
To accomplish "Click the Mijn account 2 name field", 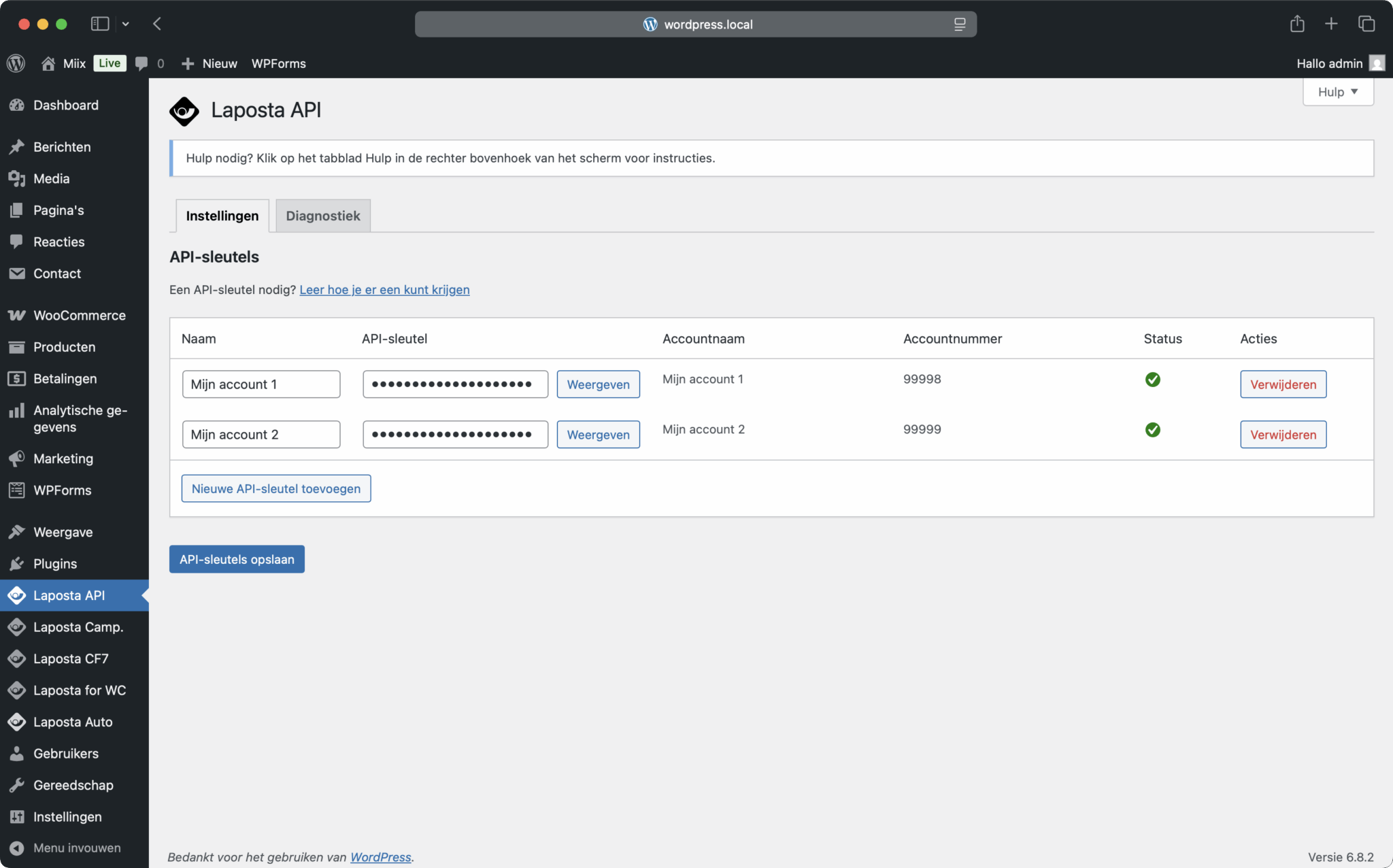I will click(261, 435).
